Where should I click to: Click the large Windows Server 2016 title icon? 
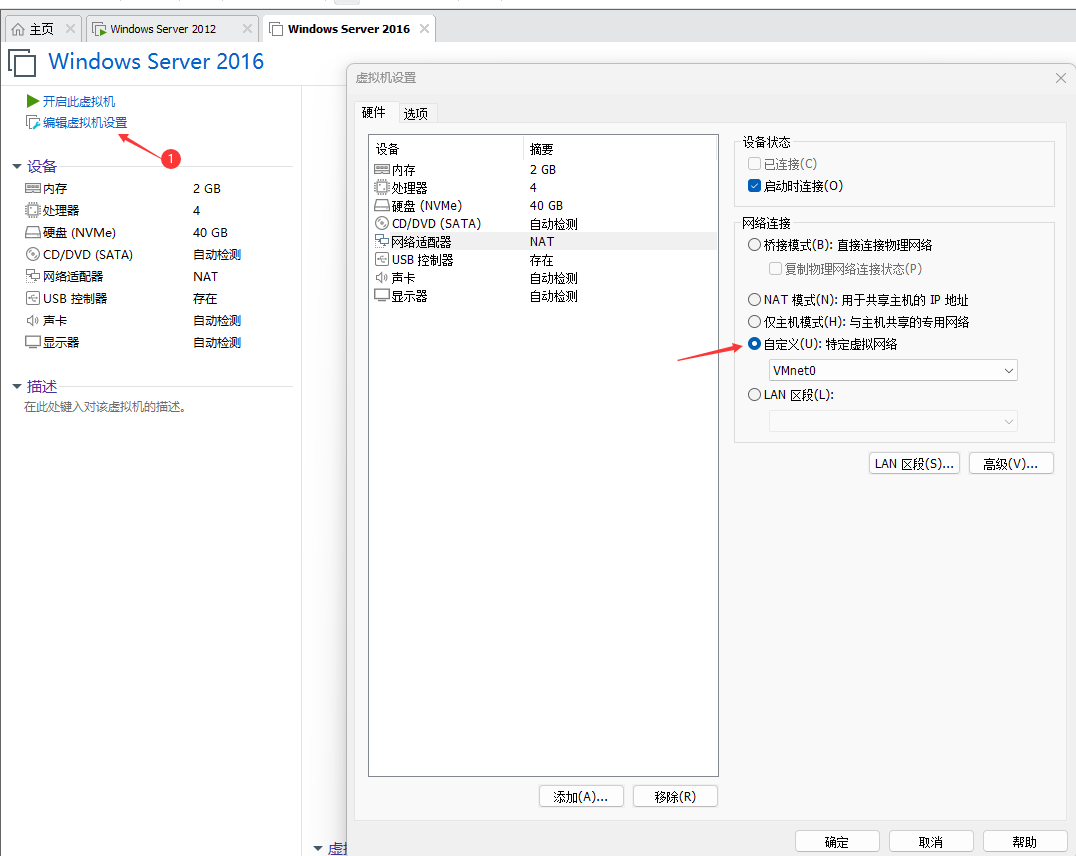tap(23, 62)
